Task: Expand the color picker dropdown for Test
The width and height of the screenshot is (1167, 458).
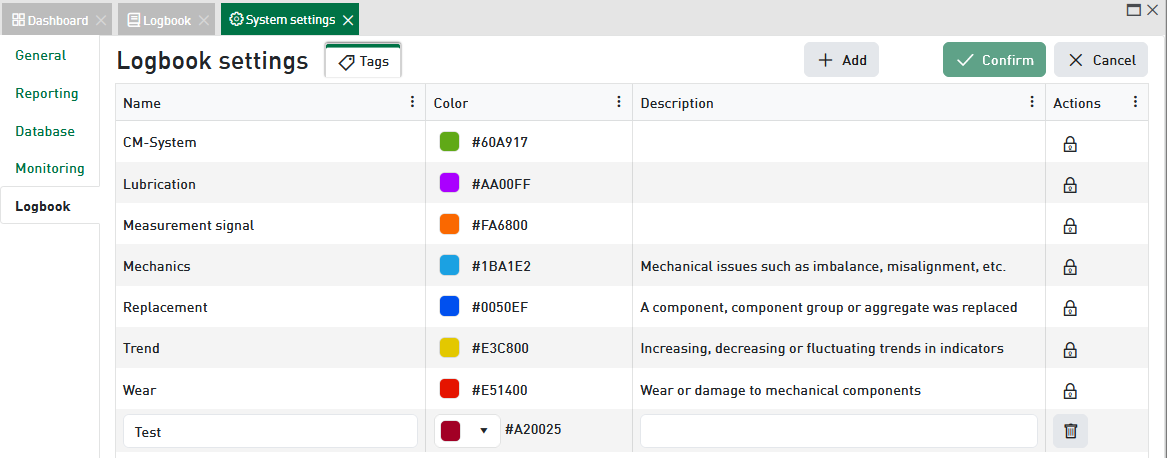Action: click(484, 431)
